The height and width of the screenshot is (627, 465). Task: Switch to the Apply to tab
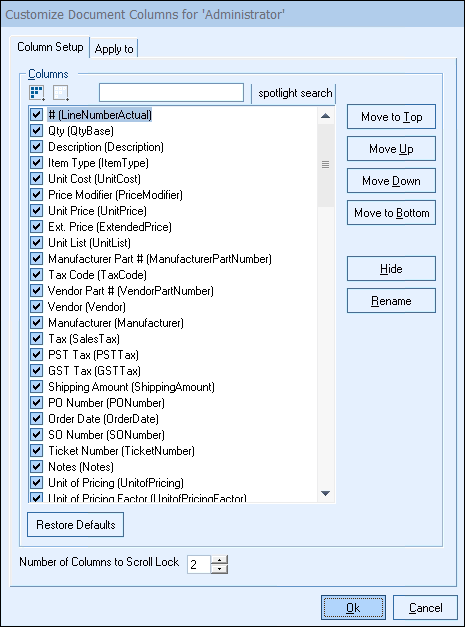[114, 49]
